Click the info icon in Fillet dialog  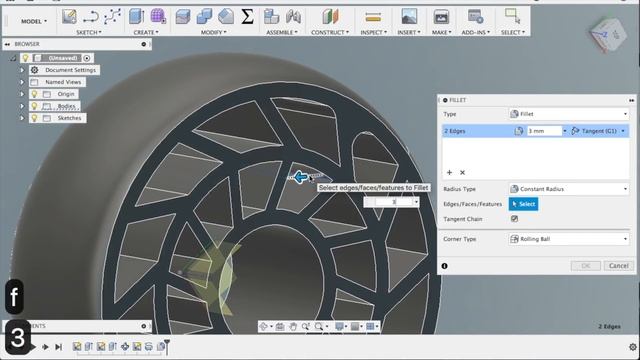coord(444,266)
